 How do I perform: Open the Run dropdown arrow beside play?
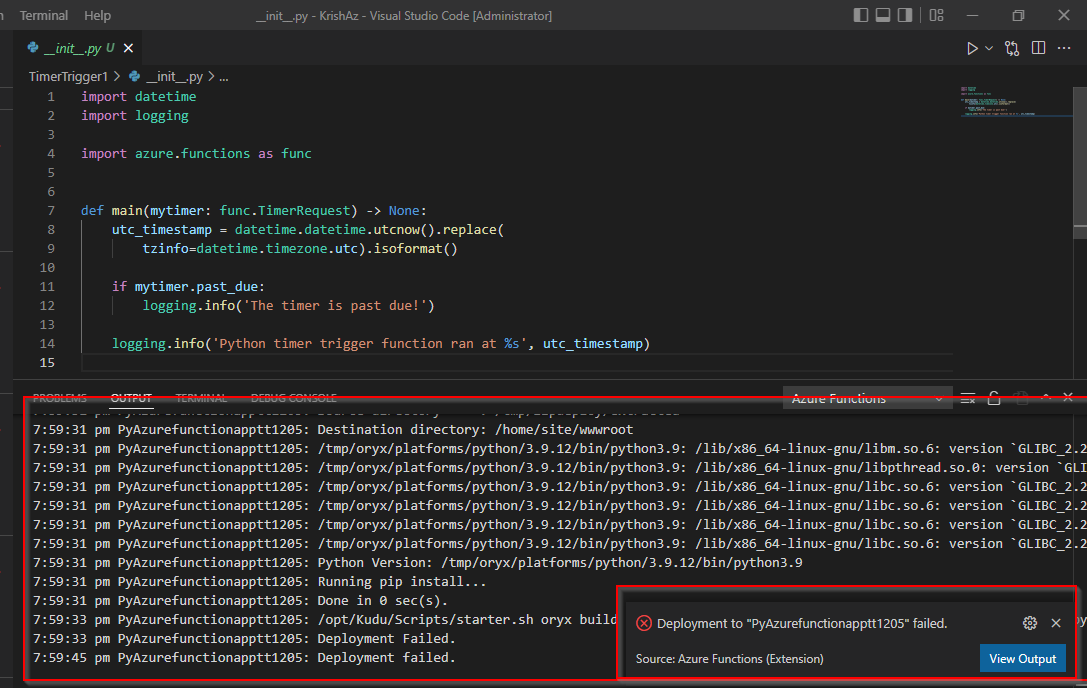click(989, 49)
